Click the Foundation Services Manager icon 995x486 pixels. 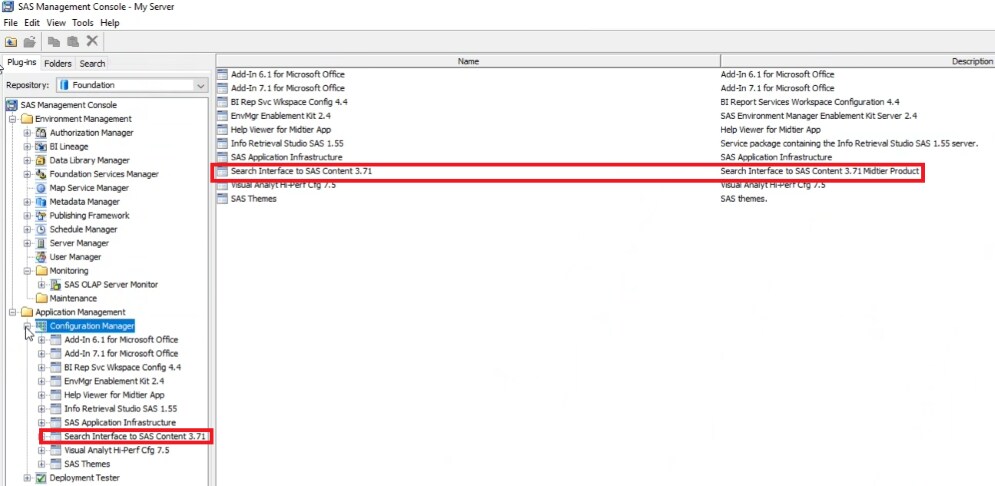tap(41, 174)
